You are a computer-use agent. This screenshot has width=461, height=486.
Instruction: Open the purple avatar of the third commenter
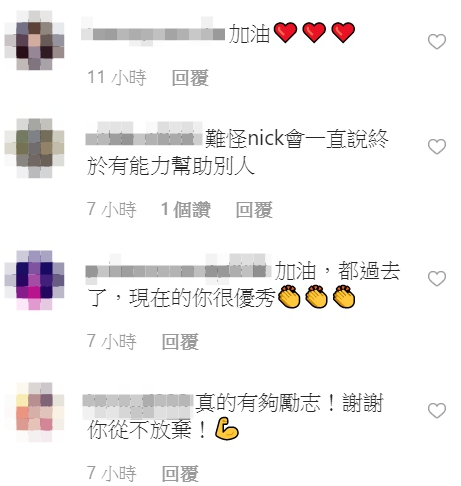(34, 280)
